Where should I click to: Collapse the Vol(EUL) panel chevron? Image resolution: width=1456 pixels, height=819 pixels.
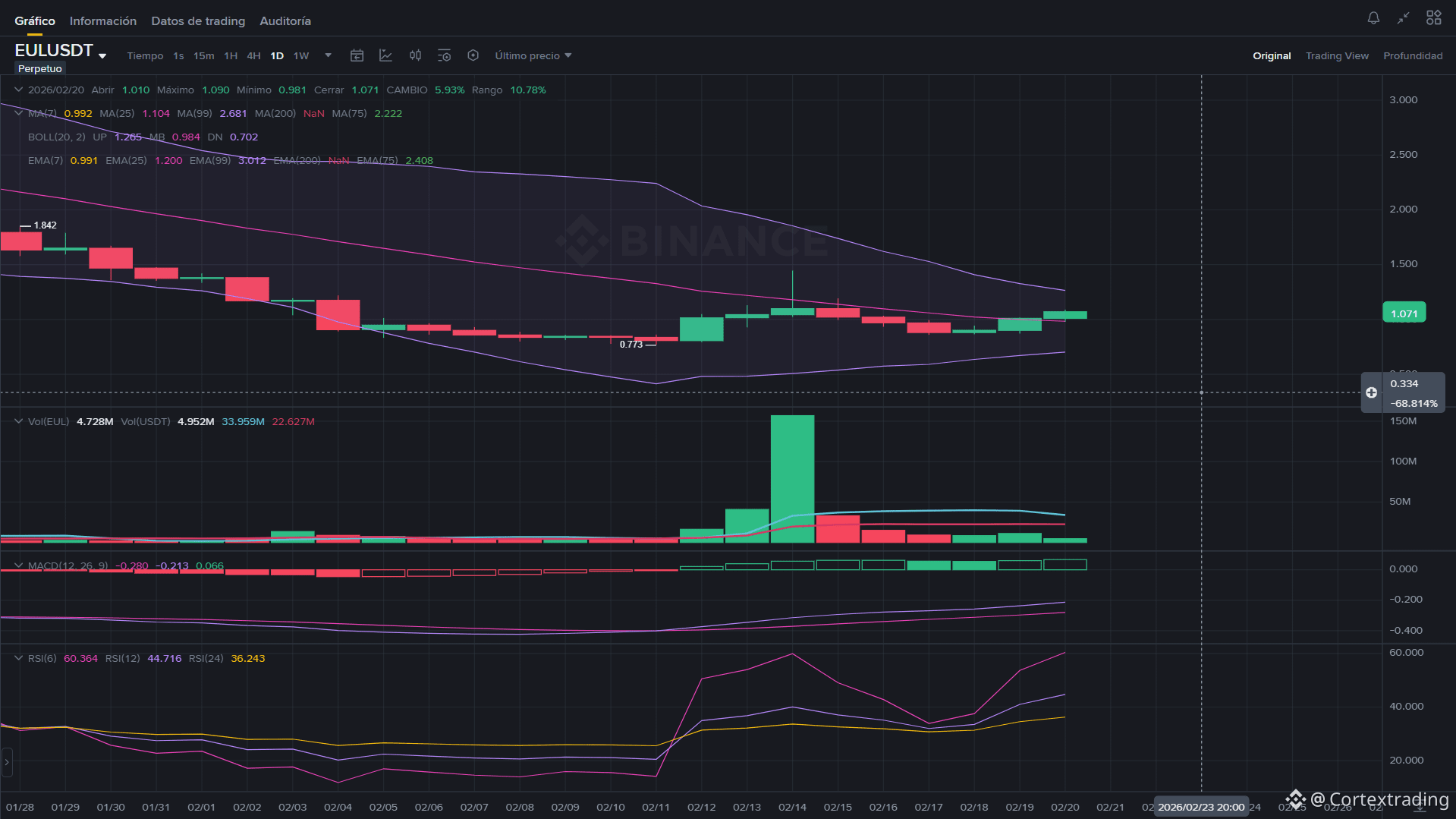point(18,421)
